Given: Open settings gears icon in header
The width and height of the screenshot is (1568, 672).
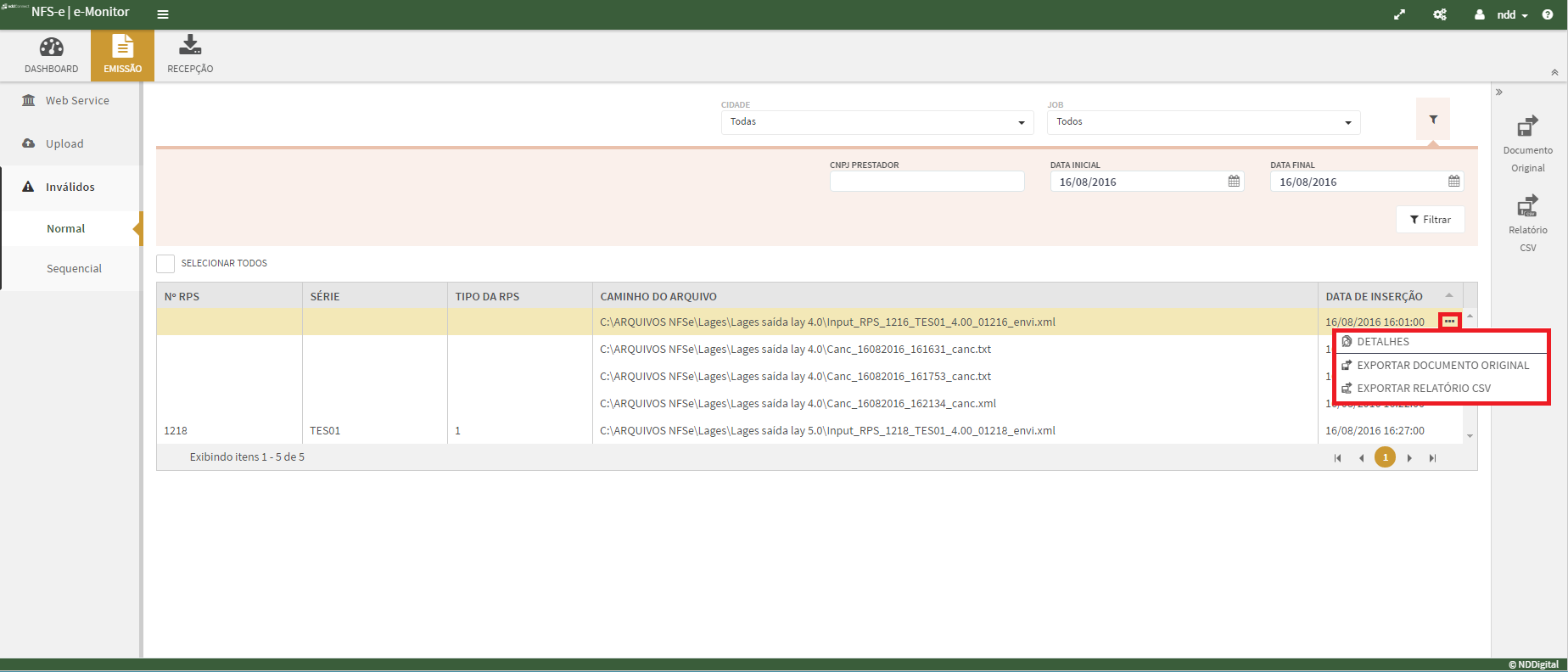Looking at the screenshot, I should [x=1440, y=14].
